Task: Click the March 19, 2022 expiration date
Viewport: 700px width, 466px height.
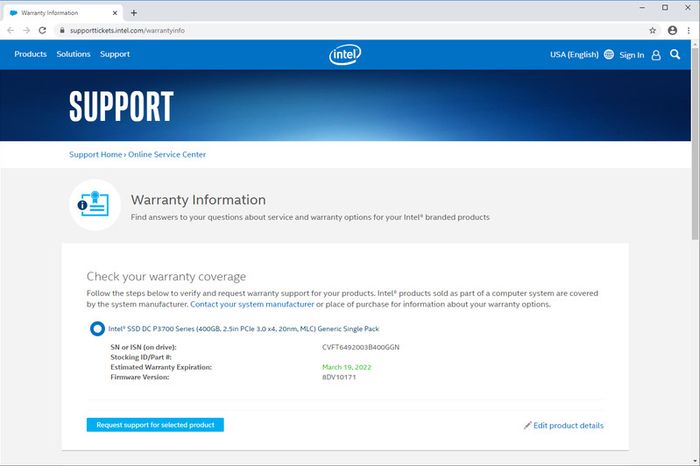Action: point(346,367)
